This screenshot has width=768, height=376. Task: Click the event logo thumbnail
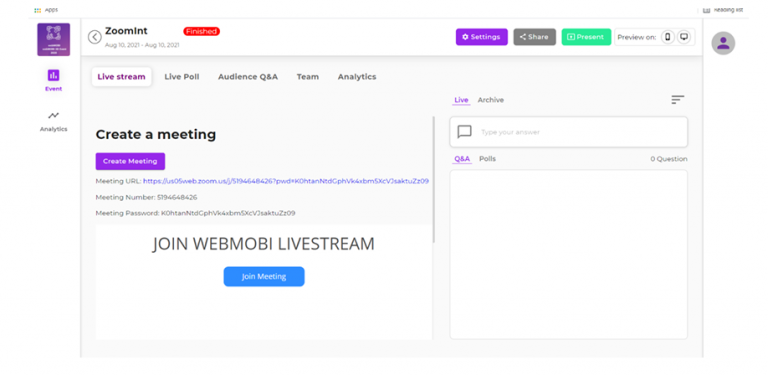[53, 40]
